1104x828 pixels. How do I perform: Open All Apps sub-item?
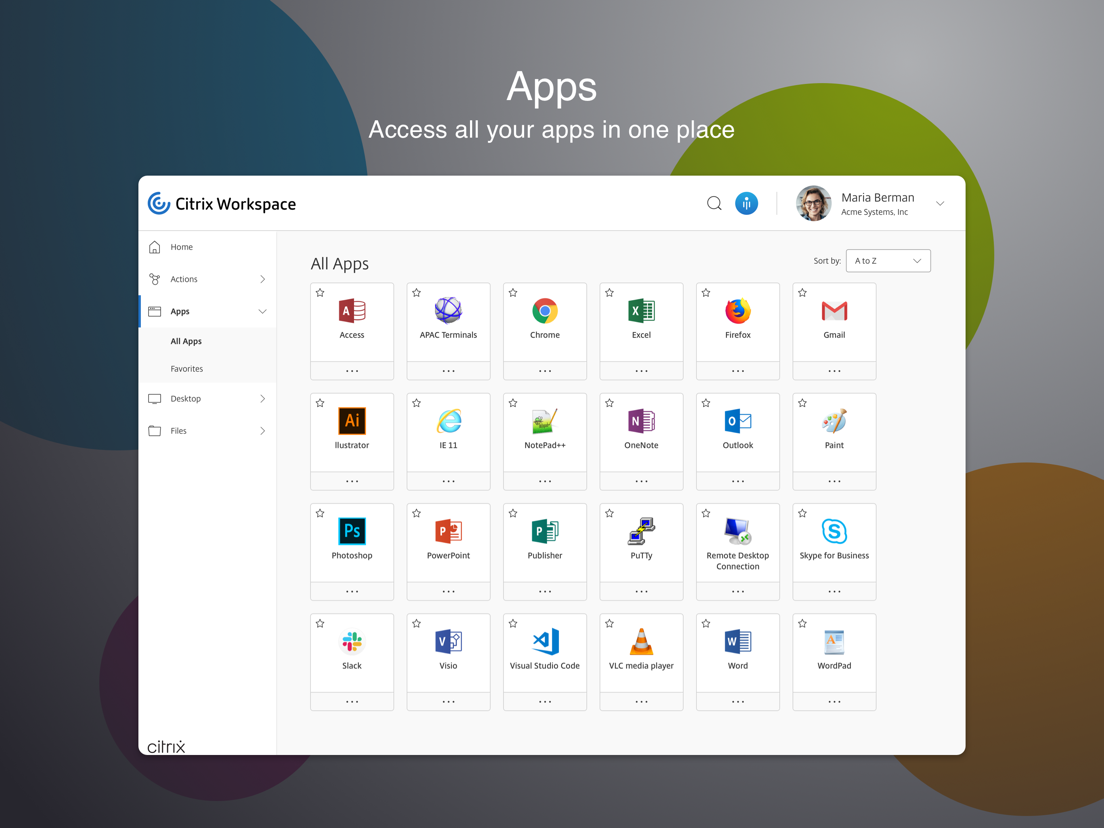[186, 341]
